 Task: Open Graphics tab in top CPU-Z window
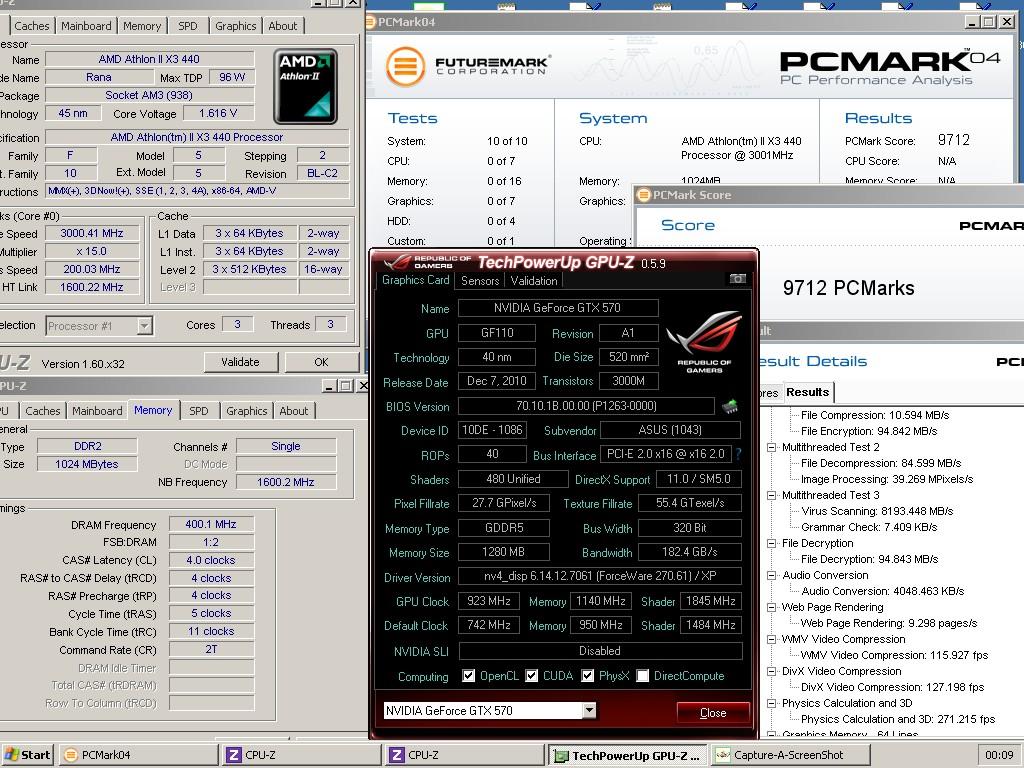235,26
